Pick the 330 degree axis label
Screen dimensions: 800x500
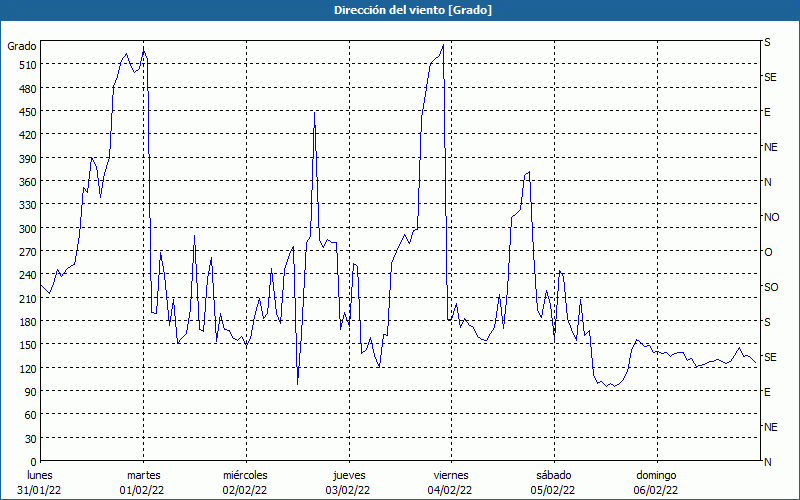[29, 205]
